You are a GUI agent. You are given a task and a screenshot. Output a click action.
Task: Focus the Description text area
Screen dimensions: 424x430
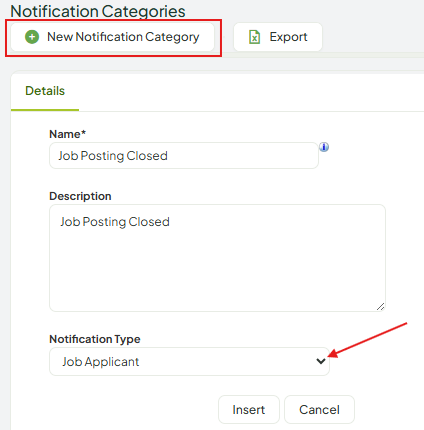pos(217,258)
